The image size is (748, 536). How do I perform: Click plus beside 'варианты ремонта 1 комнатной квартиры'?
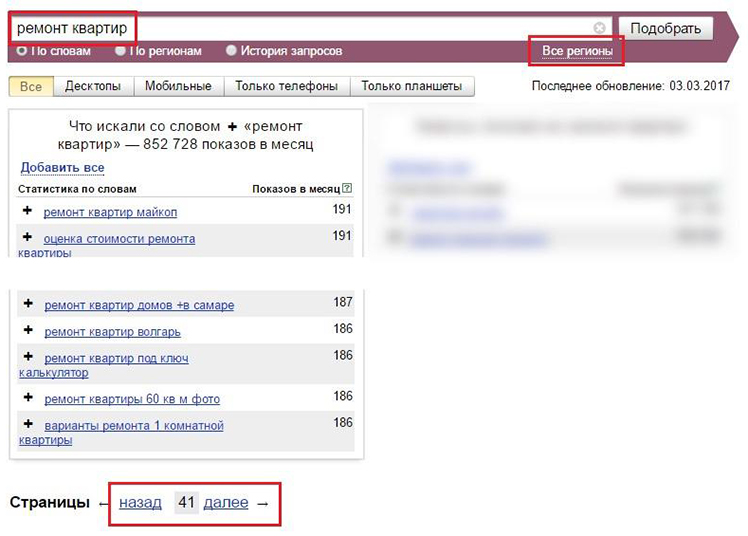coord(28,425)
